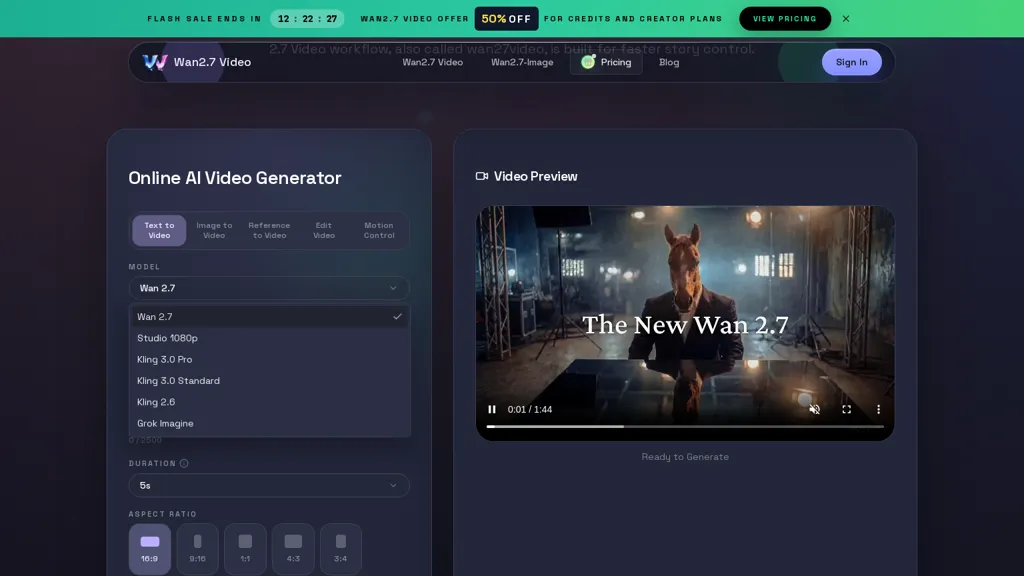Enter fullscreen on the video preview

point(846,409)
